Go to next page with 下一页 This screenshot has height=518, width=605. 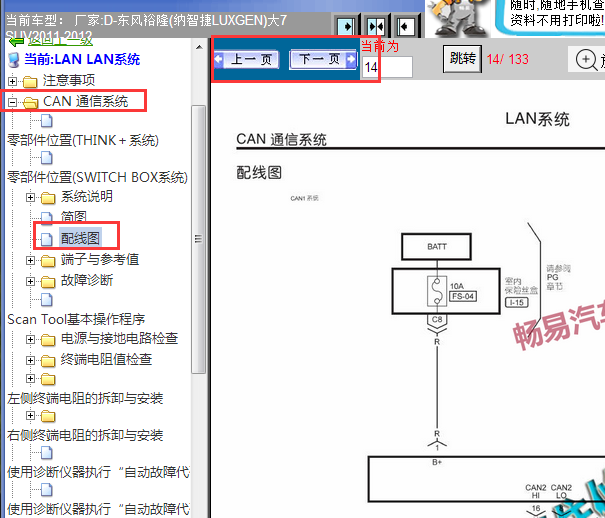323,59
